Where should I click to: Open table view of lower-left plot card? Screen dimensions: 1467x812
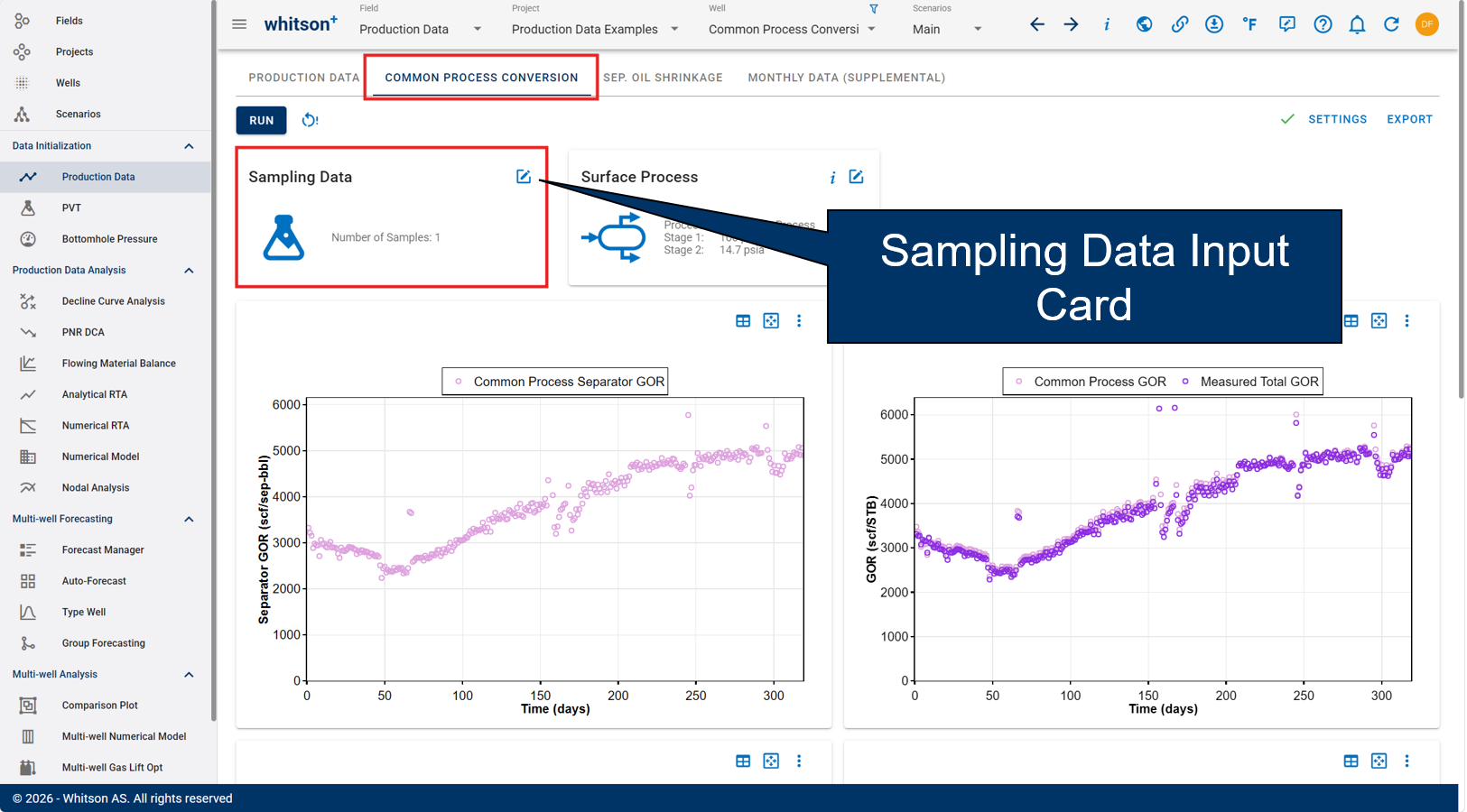click(743, 761)
